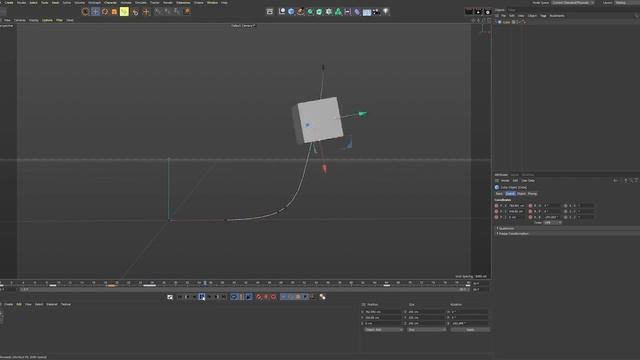640x360 pixels.
Task: Open the Layout dropdown
Action: (x=627, y=2)
